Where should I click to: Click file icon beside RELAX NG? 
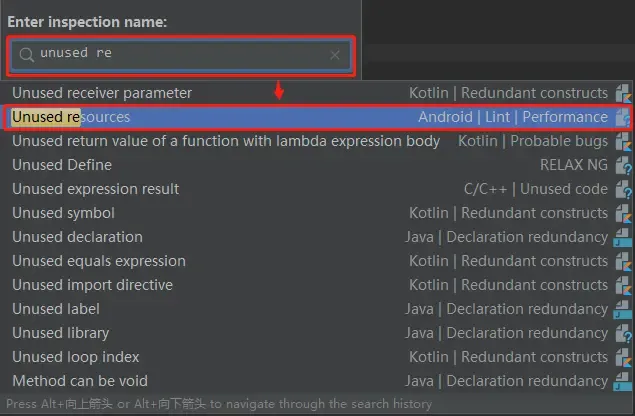[x=623, y=165]
